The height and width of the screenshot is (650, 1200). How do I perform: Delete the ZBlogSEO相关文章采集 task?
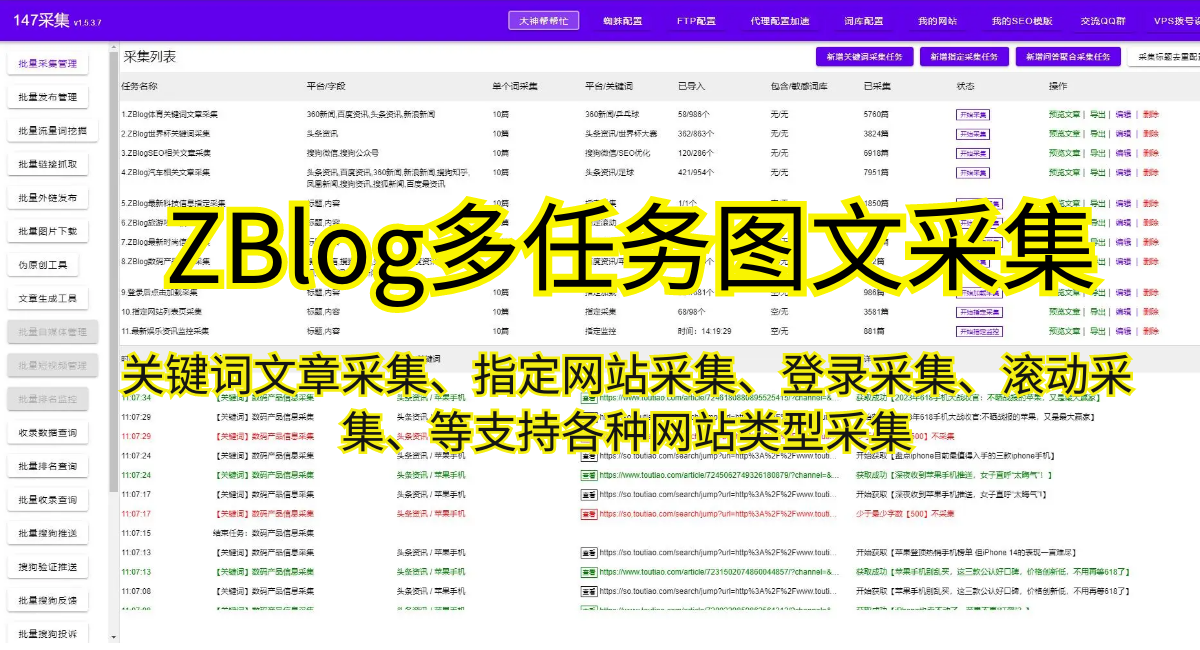tap(1150, 154)
